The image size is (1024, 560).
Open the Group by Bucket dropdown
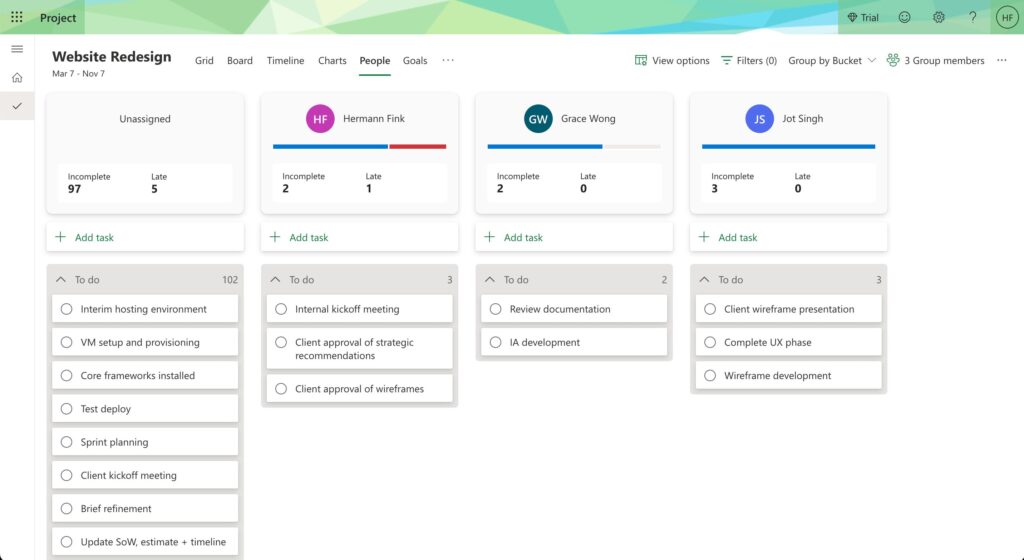pyautogui.click(x=831, y=61)
